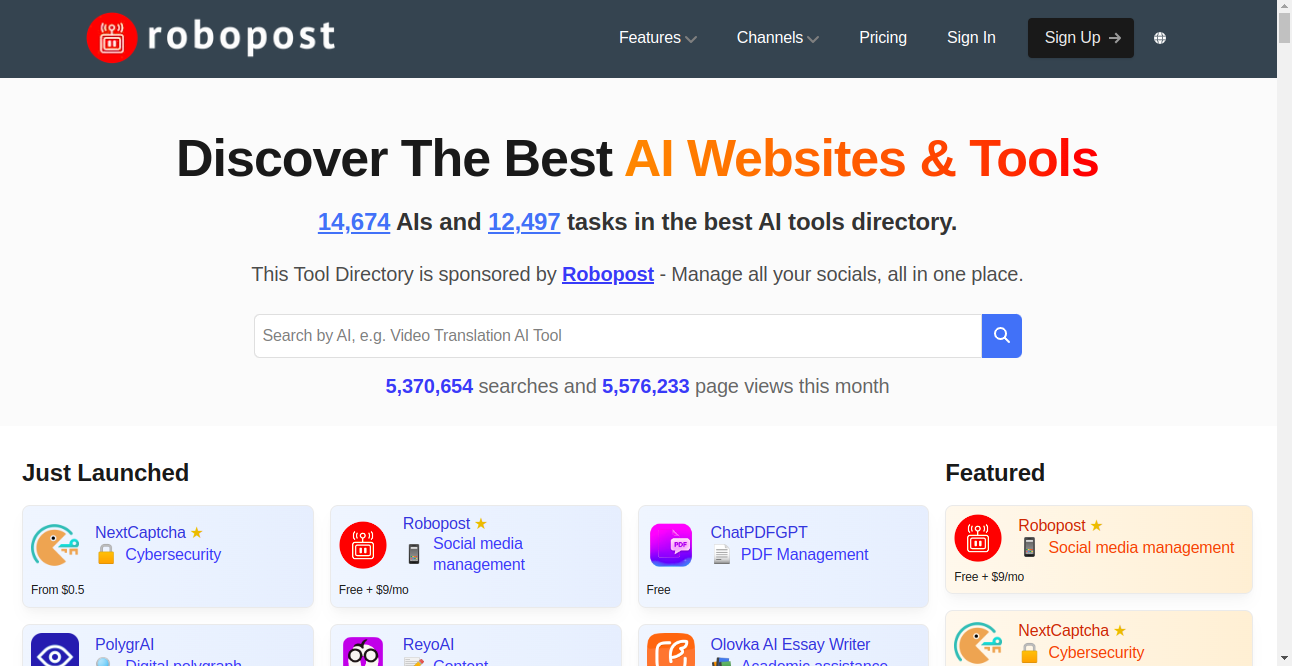Click 'Free + $9/mo' price in Just Launched Robopost card

(x=374, y=590)
